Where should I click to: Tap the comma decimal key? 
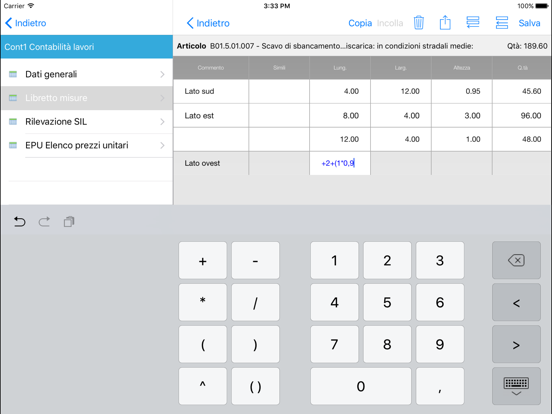click(x=440, y=386)
